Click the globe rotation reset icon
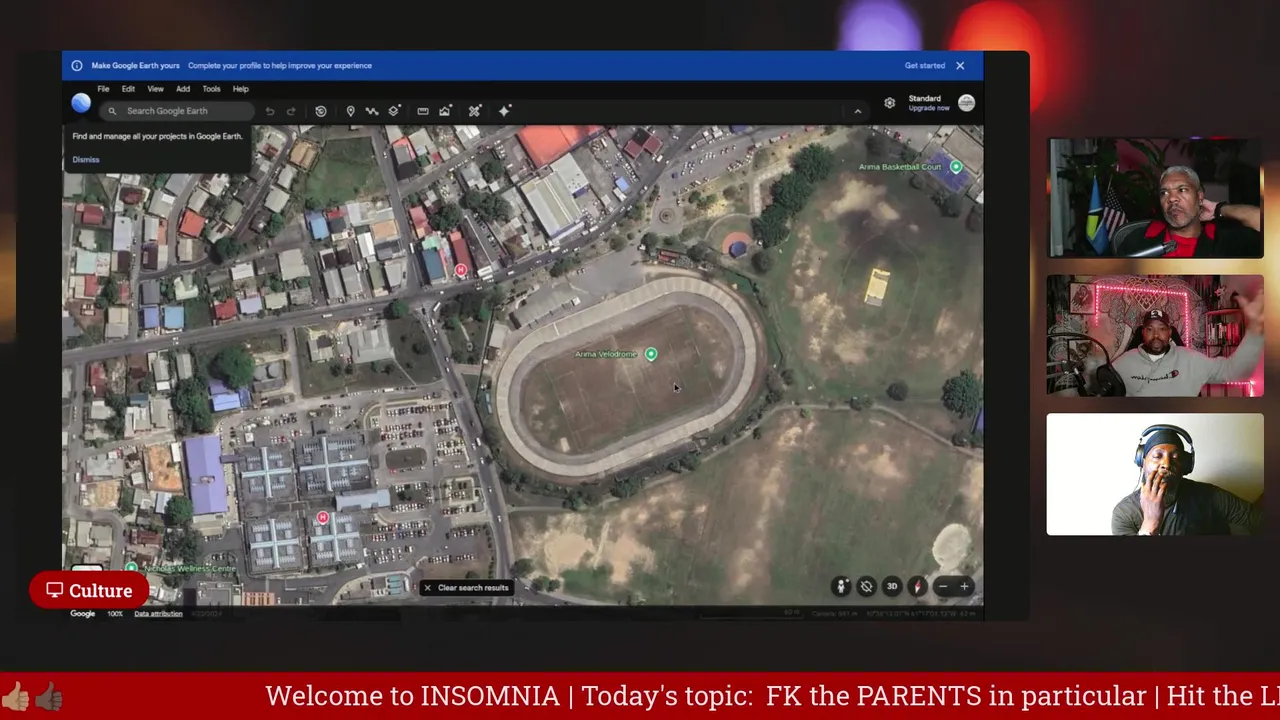 click(866, 587)
